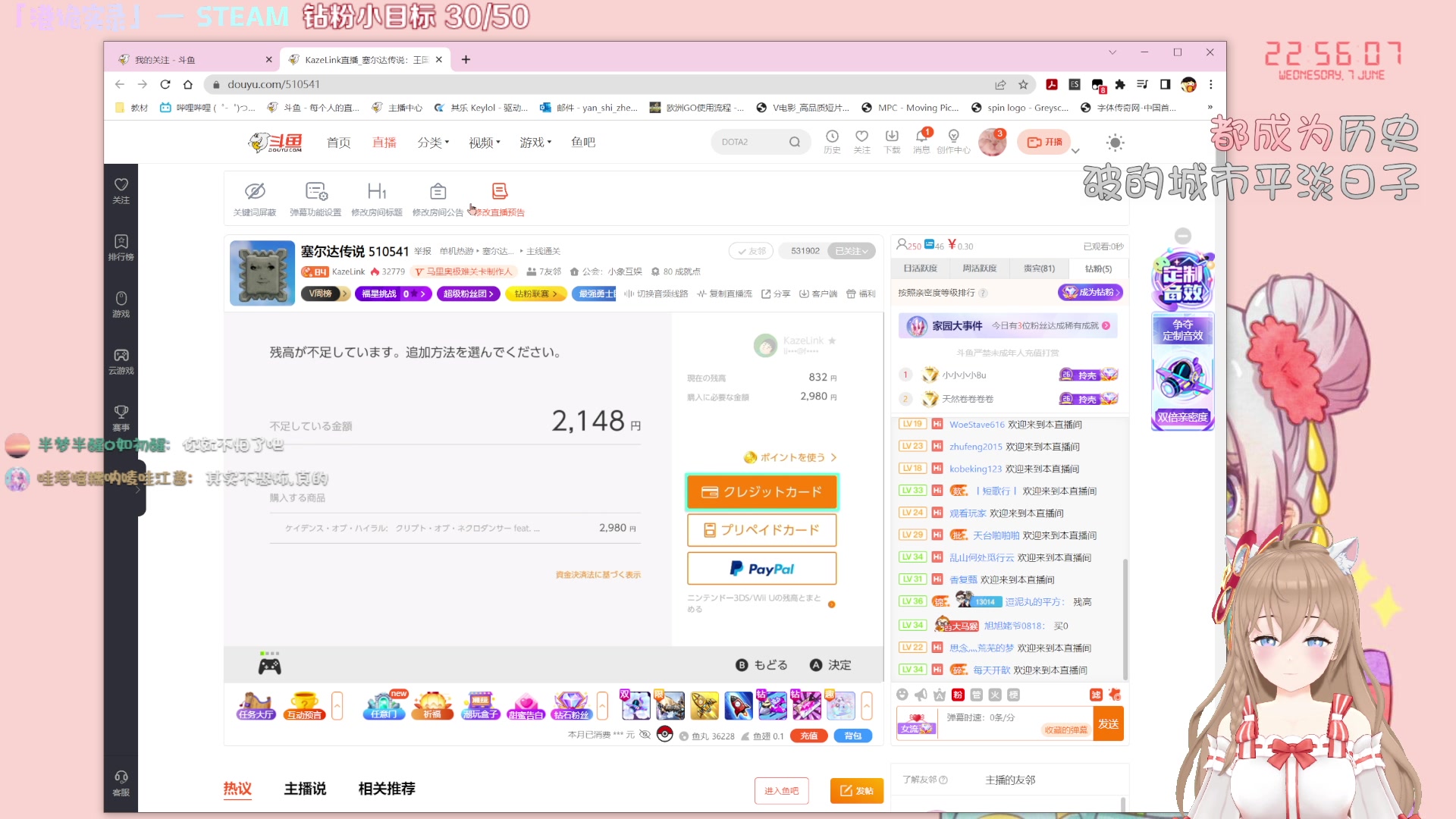Viewport: 1456px width, 819px height.
Task: Expand arrow next to 开播 button
Action: pos(1075,151)
